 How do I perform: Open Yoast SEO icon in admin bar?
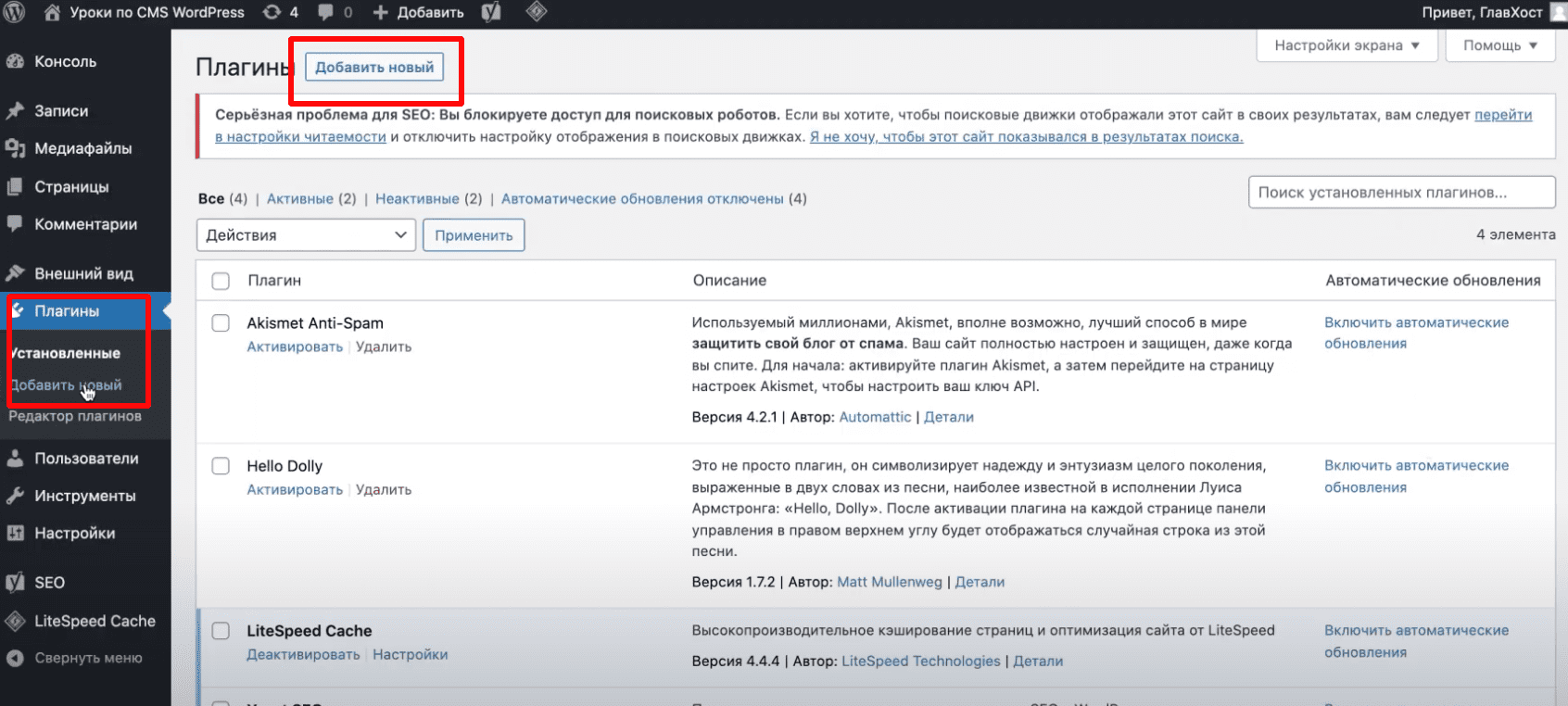coord(491,12)
